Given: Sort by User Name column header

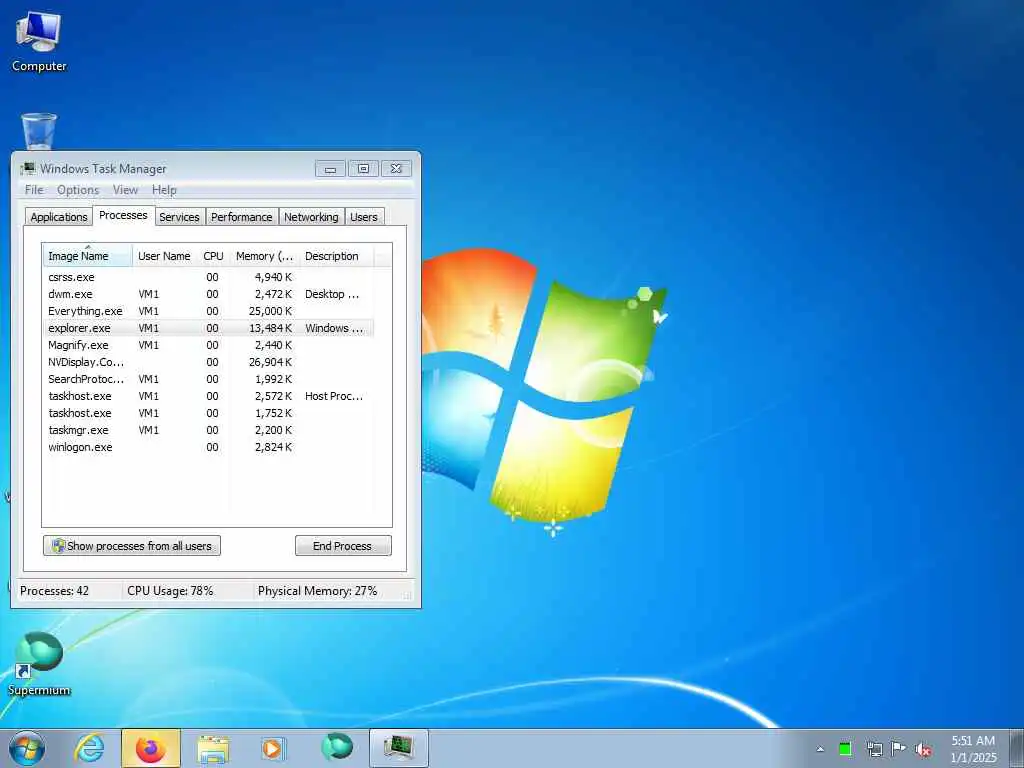Looking at the screenshot, I should pyautogui.click(x=165, y=256).
